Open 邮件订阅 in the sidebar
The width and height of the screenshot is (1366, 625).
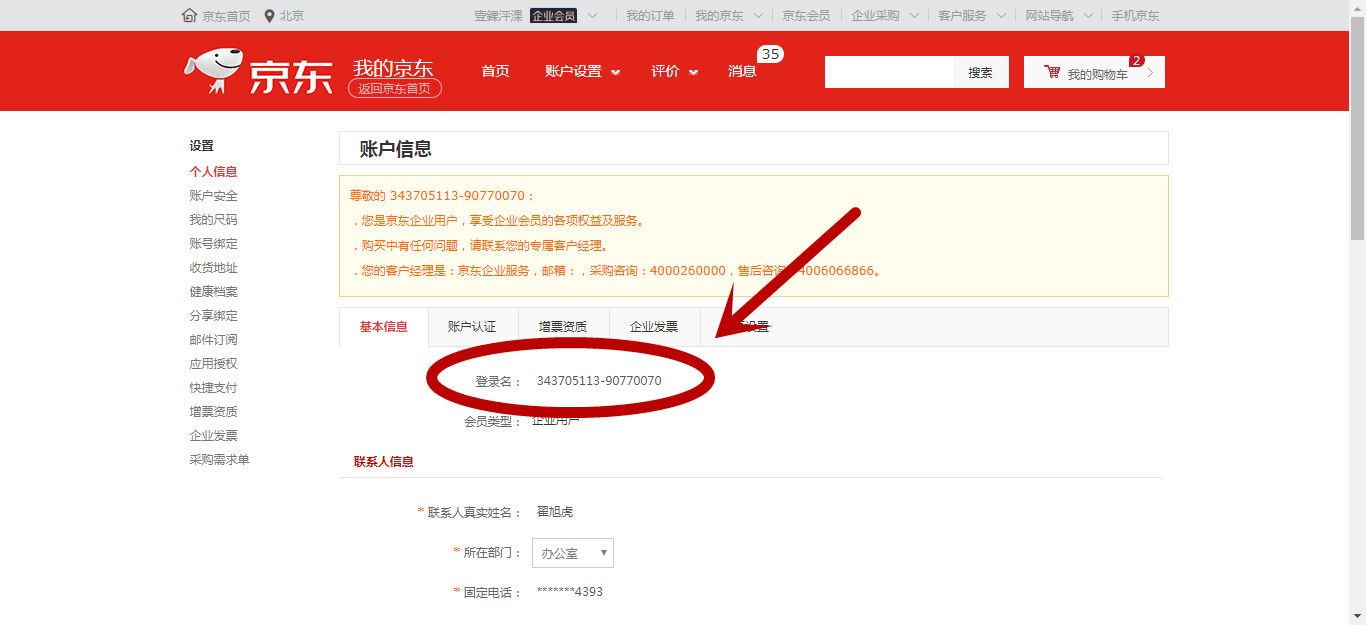point(213,340)
